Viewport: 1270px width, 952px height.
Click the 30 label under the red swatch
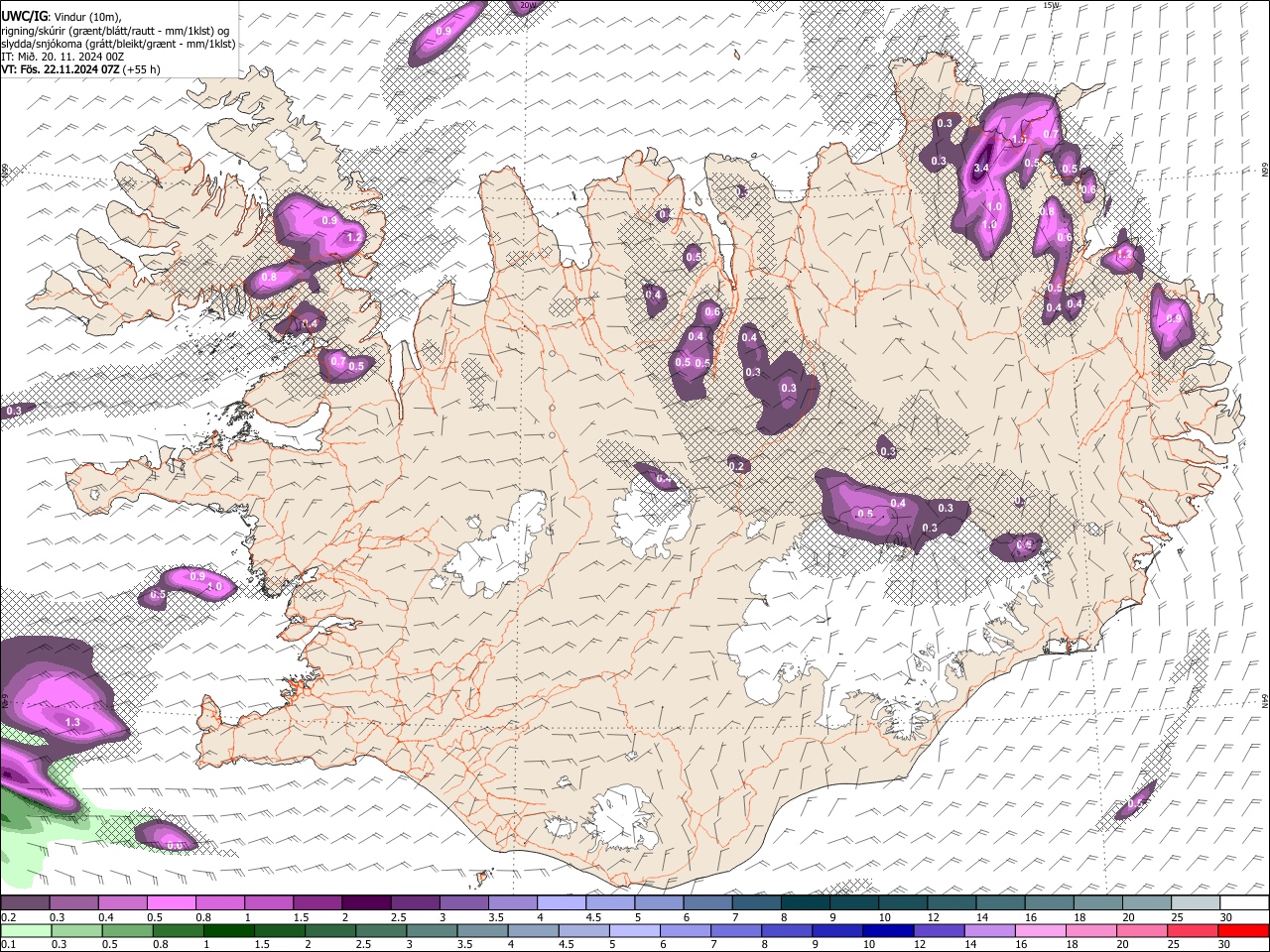pos(1225,945)
